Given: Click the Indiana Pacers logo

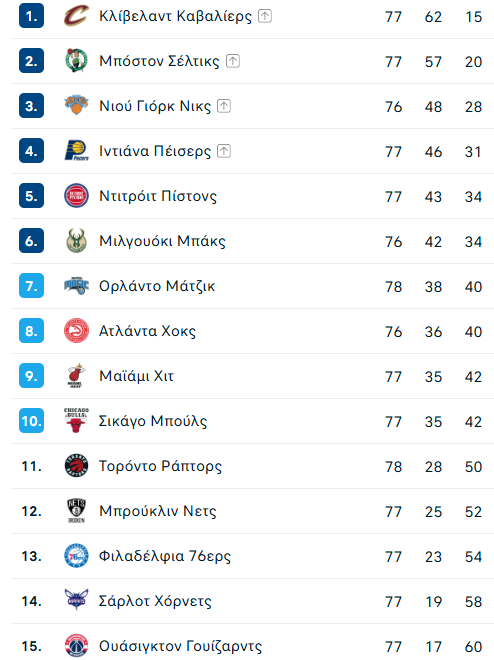Looking at the screenshot, I should [76, 151].
